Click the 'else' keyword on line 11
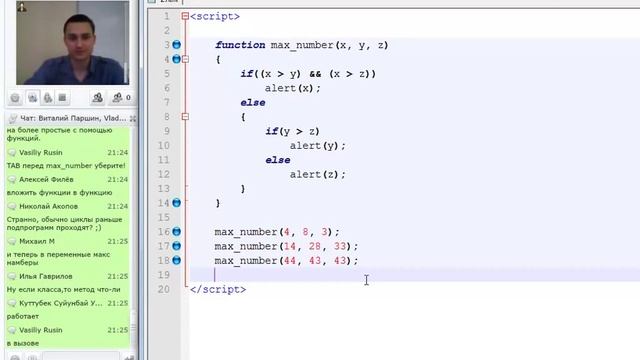The image size is (640, 360). pyautogui.click(x=278, y=160)
